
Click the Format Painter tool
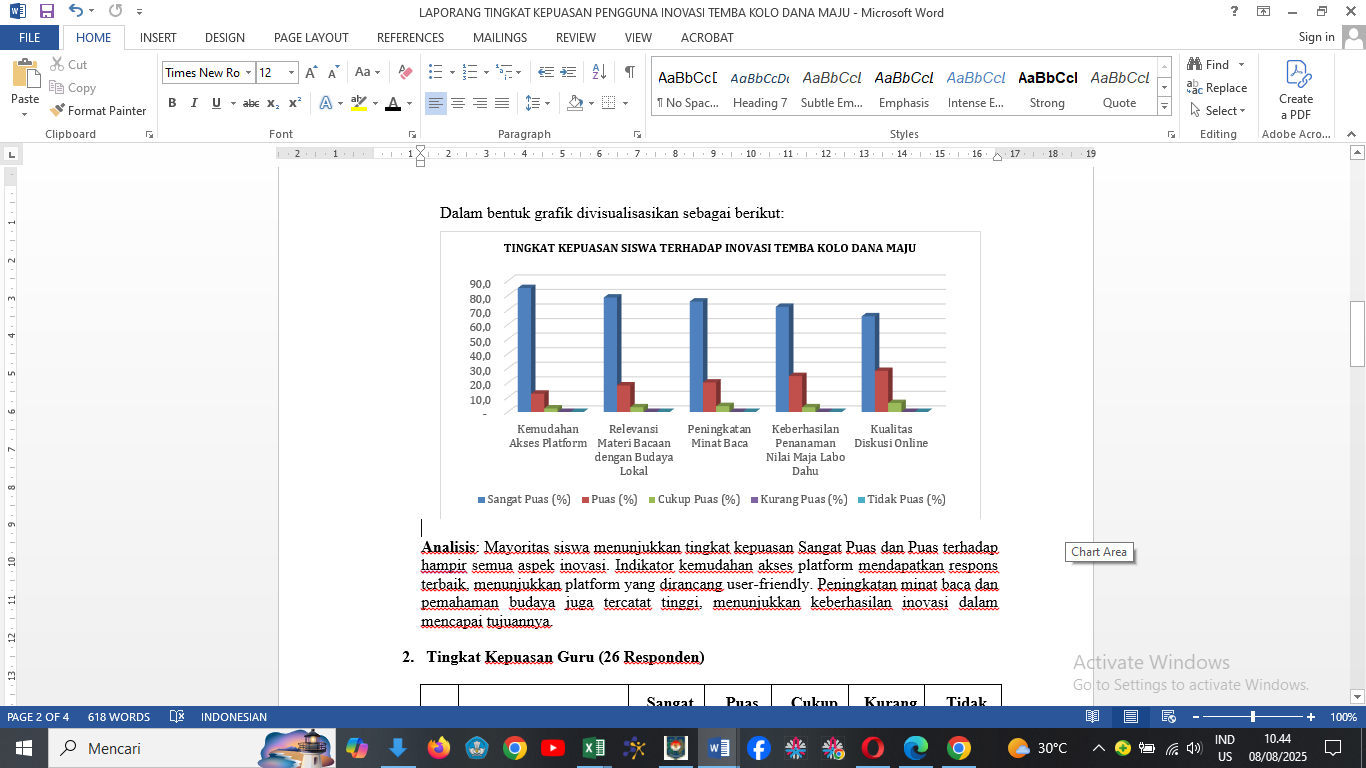pos(98,111)
